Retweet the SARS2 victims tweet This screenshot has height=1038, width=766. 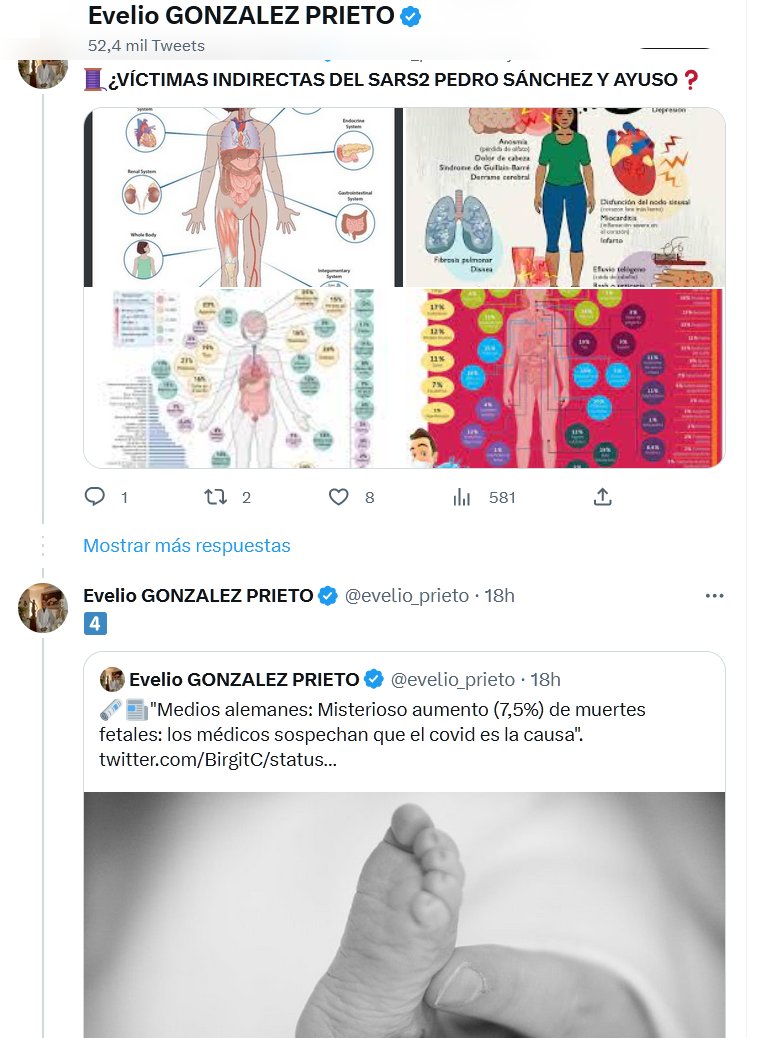coord(215,497)
